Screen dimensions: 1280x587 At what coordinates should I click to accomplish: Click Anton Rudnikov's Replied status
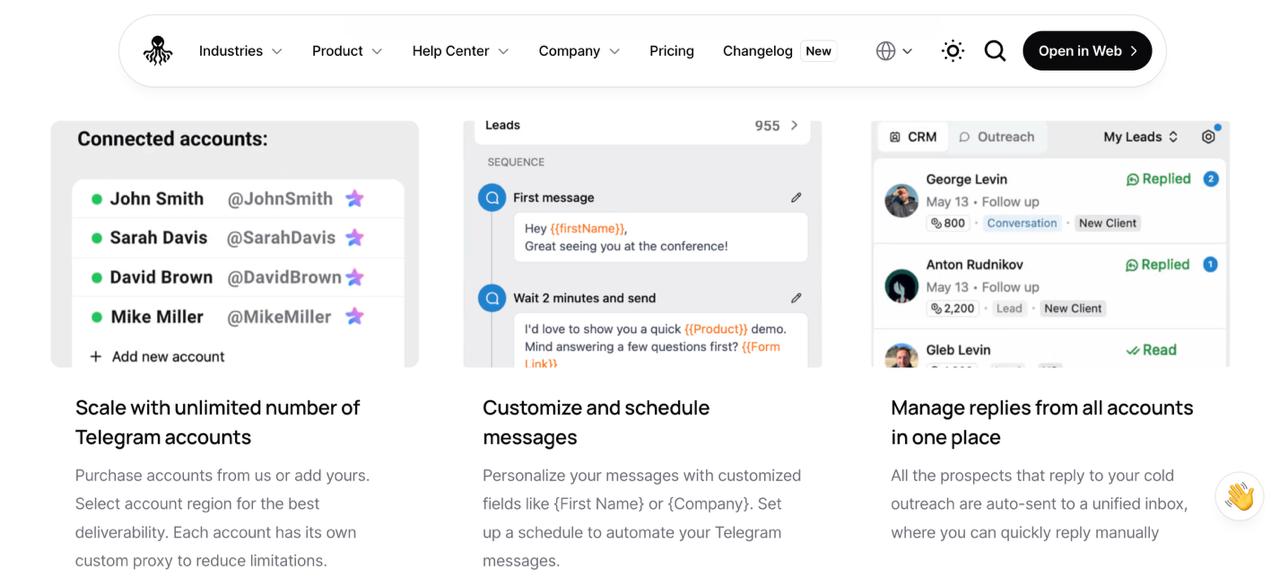coord(1158,265)
